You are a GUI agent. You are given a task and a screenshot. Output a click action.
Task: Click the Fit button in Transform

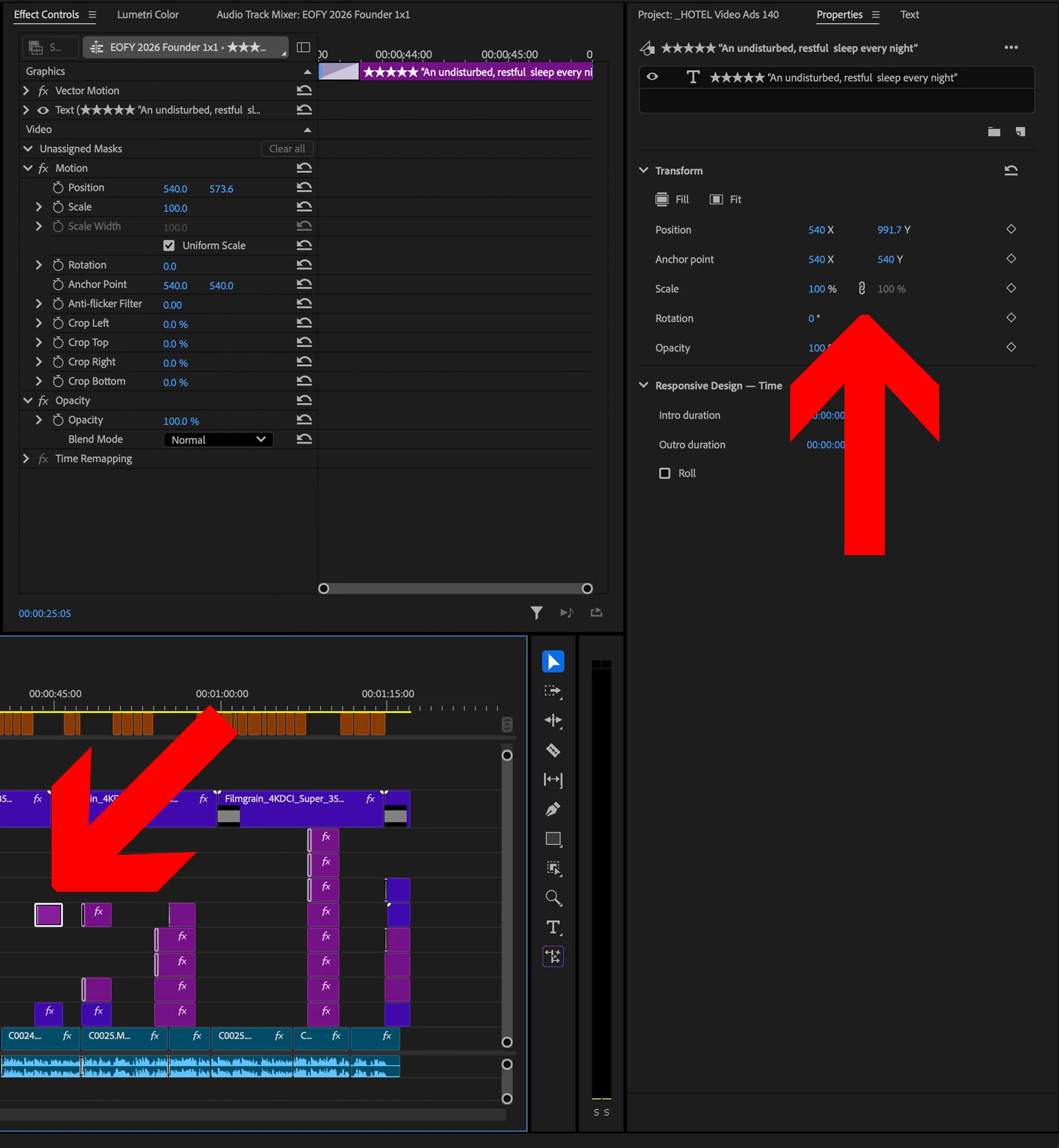tap(725, 199)
